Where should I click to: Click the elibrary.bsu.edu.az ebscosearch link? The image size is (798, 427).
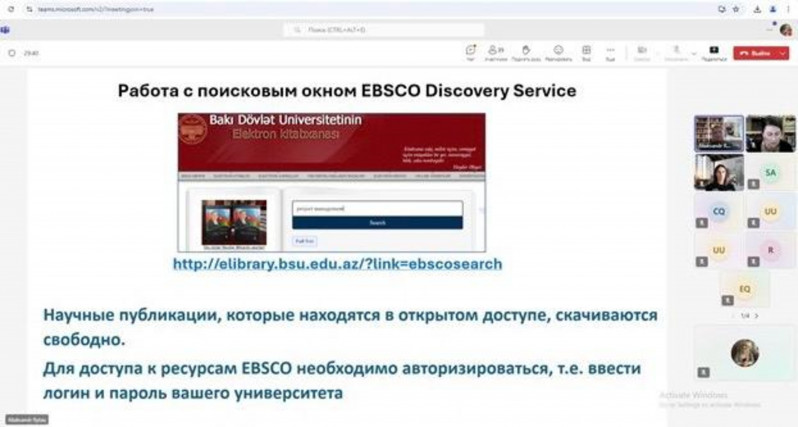point(337,264)
